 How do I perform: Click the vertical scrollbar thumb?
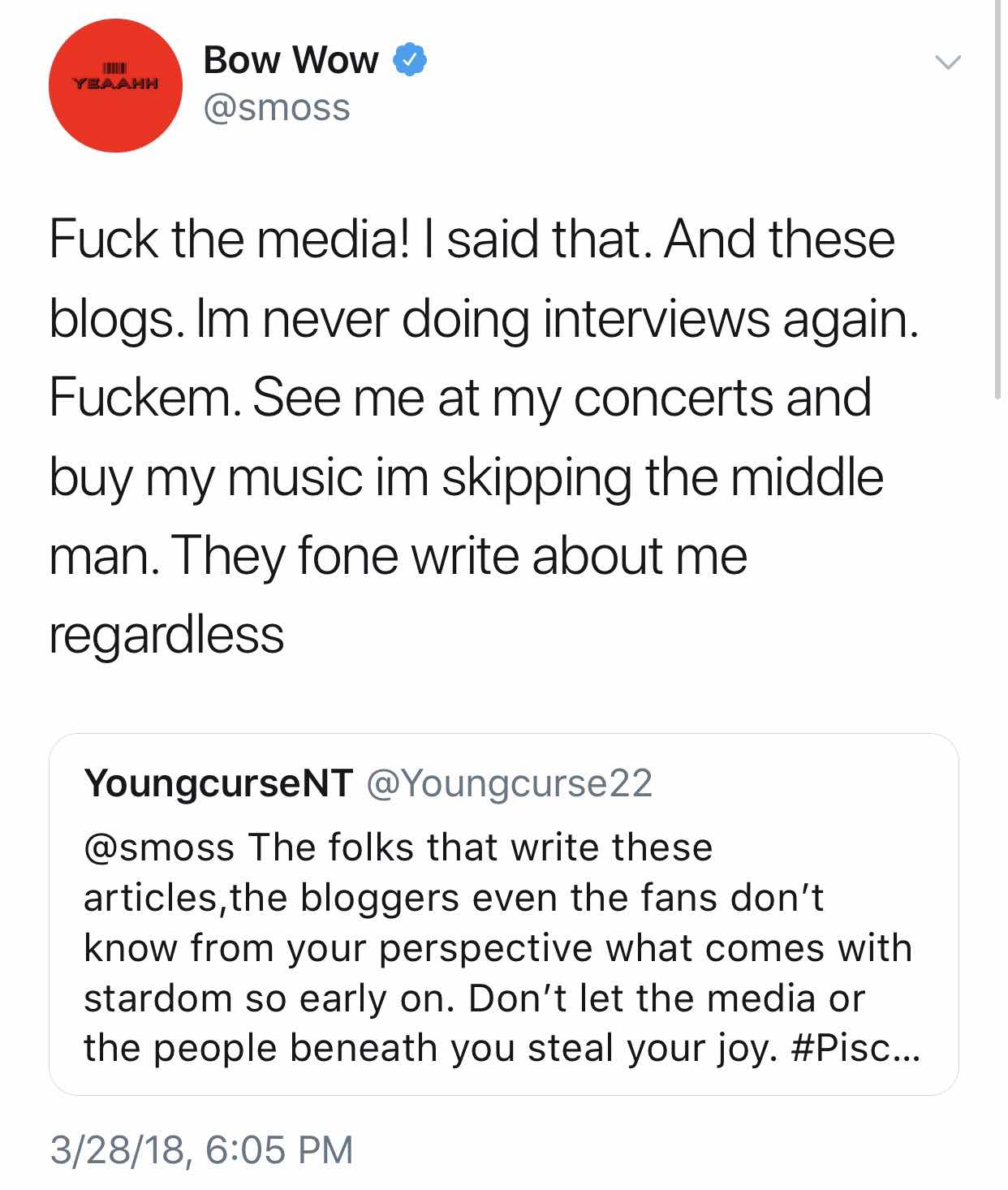point(997,199)
